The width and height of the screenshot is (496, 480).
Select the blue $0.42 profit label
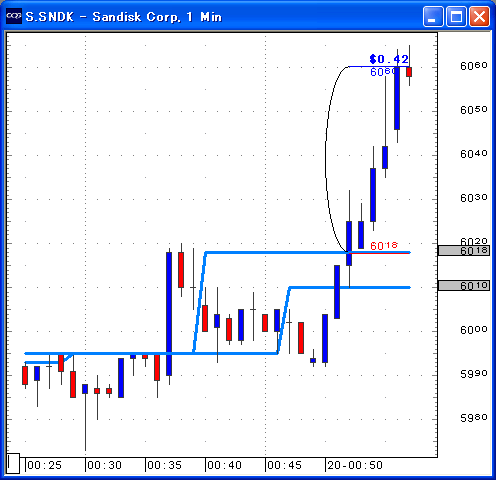click(389, 59)
